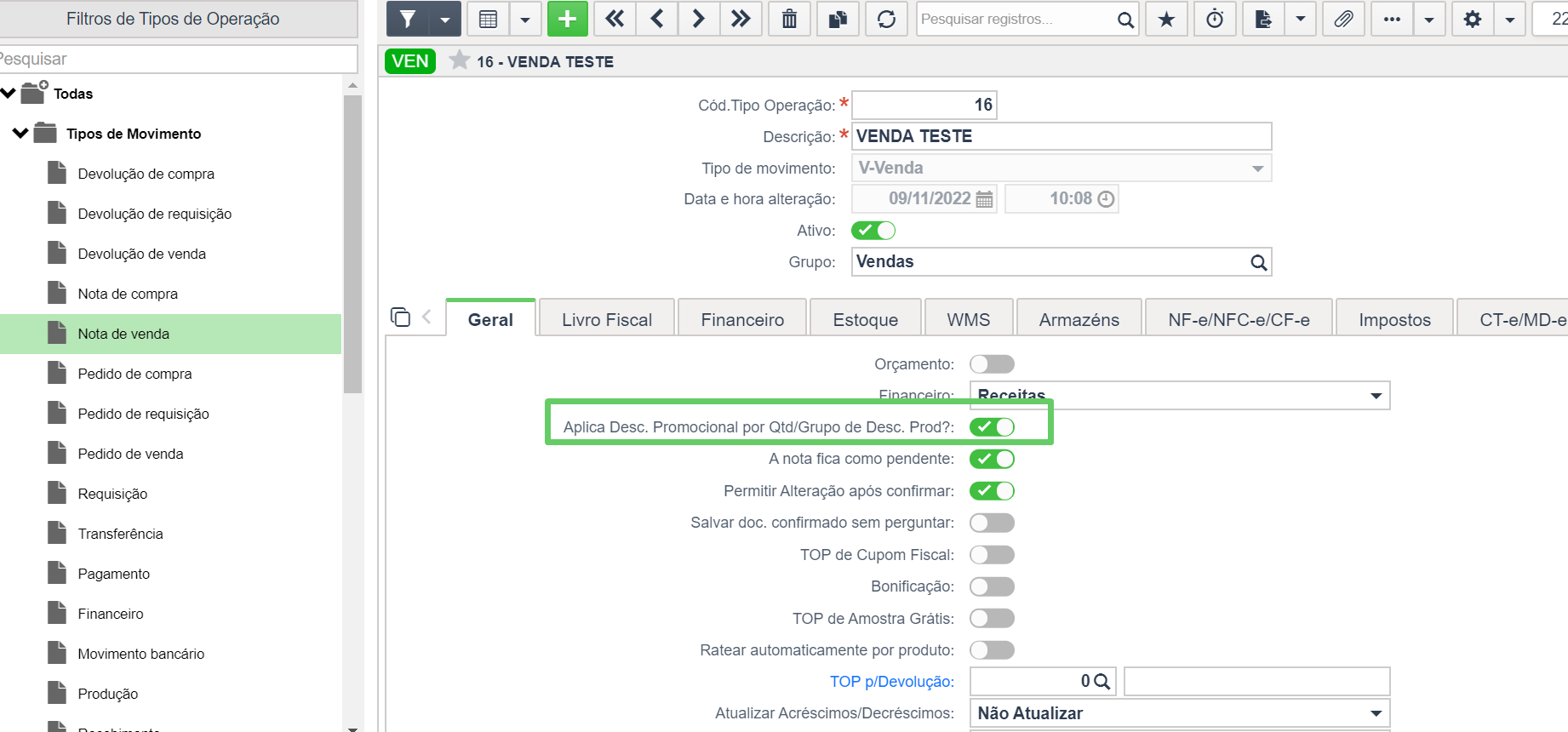Screen dimensions: 1568x732
Task: Click the TOP p/Devolução link label
Action: (891, 682)
